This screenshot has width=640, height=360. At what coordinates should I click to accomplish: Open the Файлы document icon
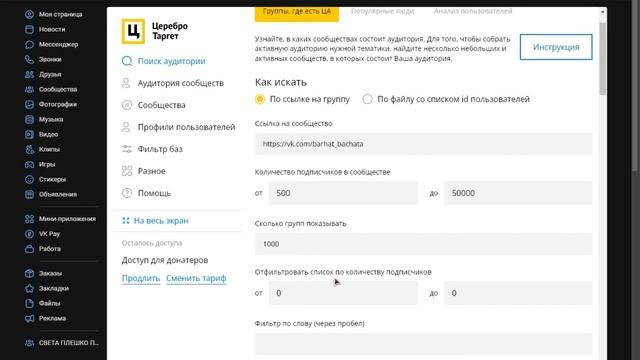[29, 303]
